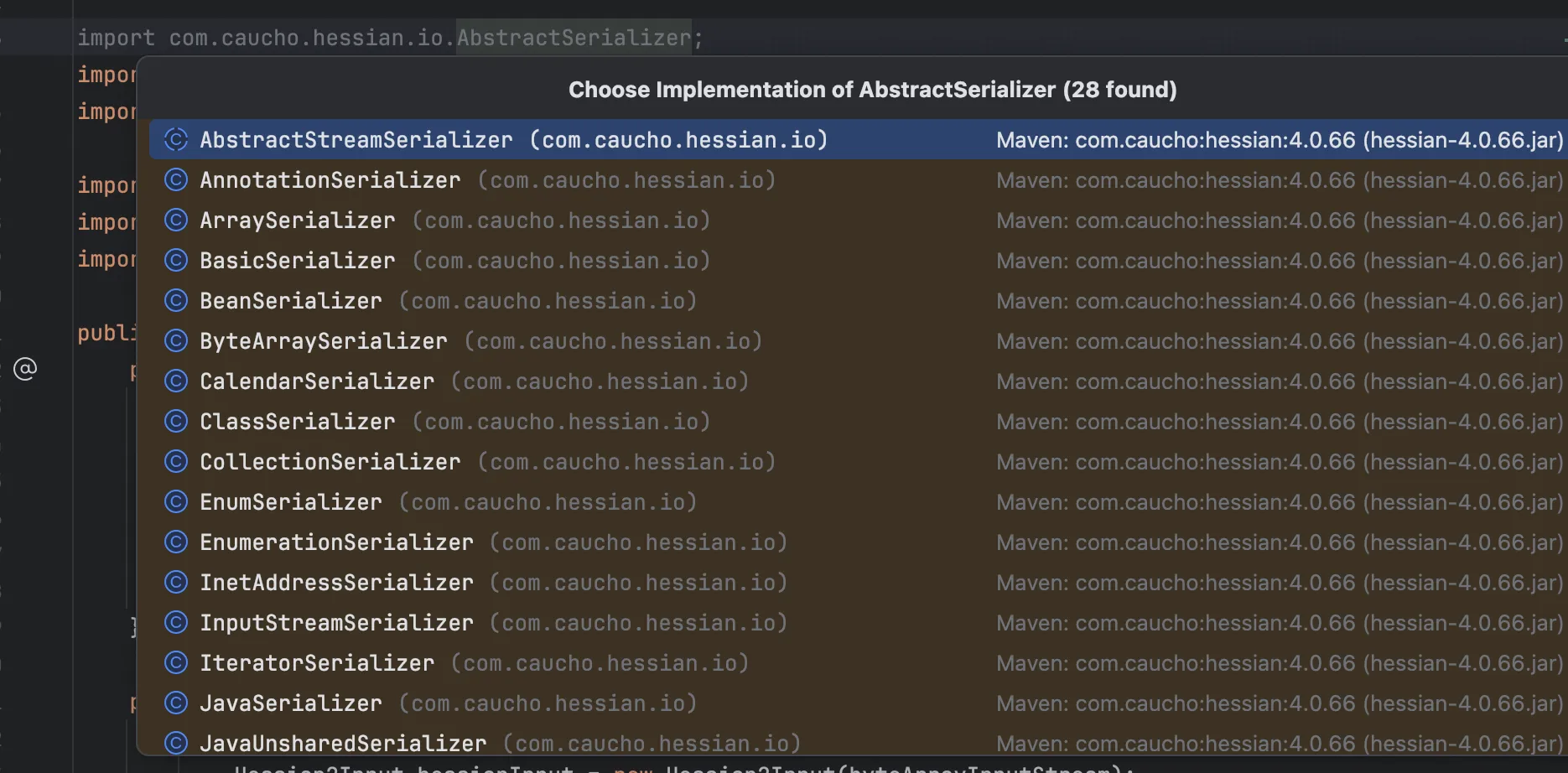Click the class icon beside IteratorSerializer
This screenshot has height=773, width=1568.
(175, 663)
